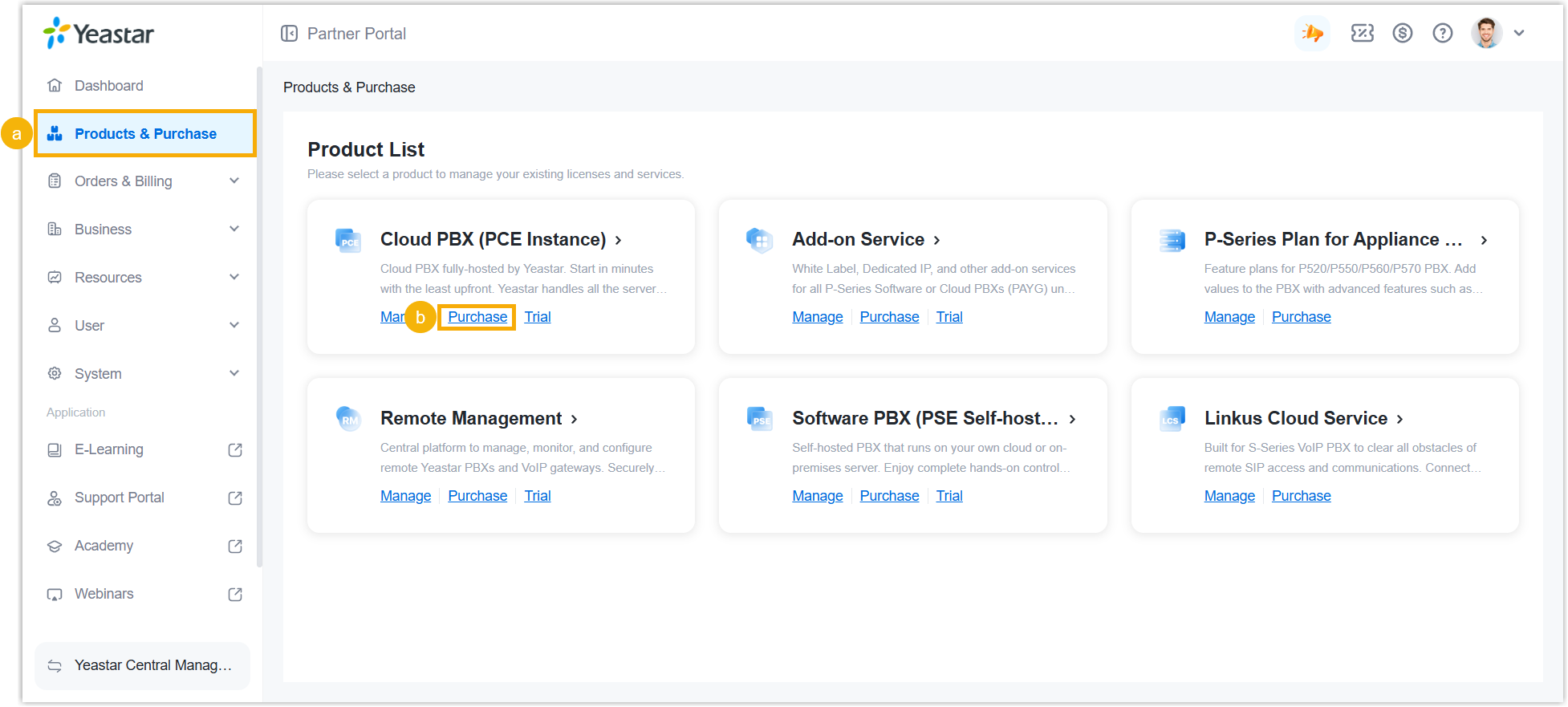Click the help question mark icon
1568x707 pixels.
click(x=1442, y=33)
